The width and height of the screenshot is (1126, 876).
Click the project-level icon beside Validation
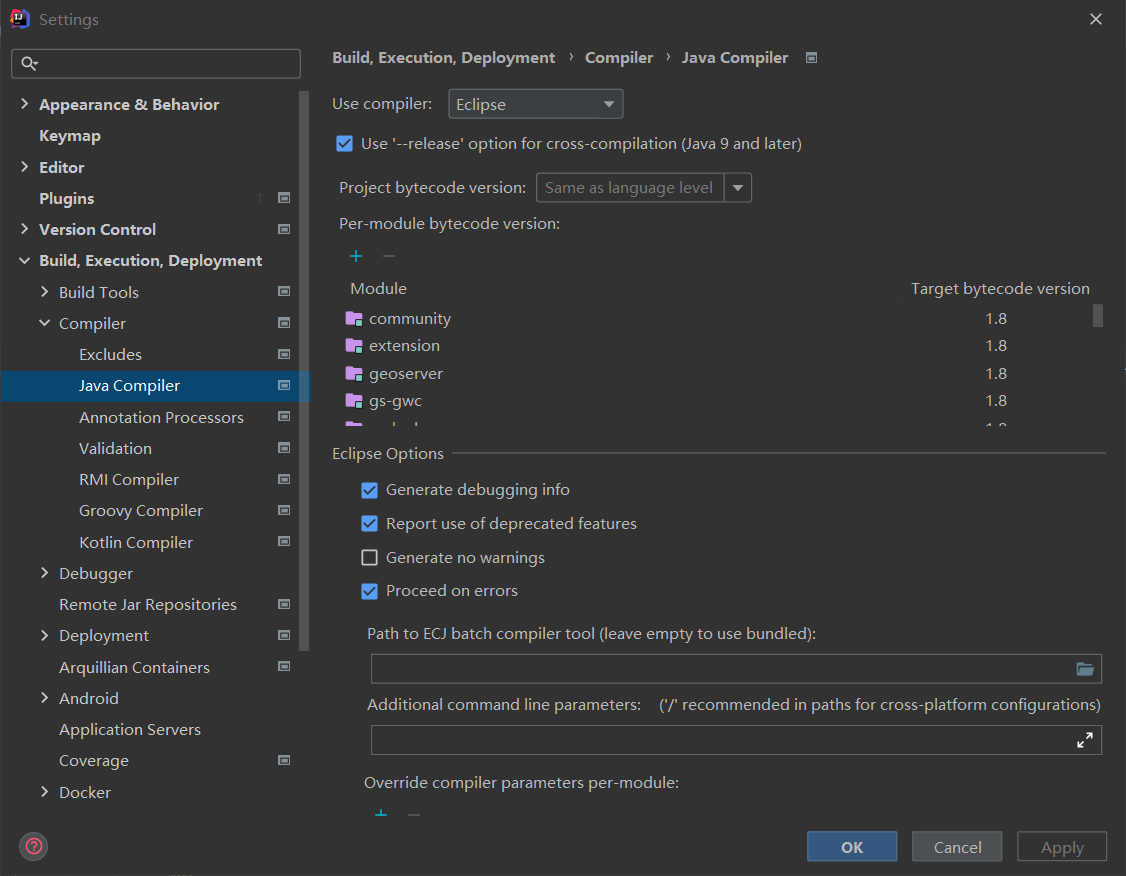tap(284, 448)
